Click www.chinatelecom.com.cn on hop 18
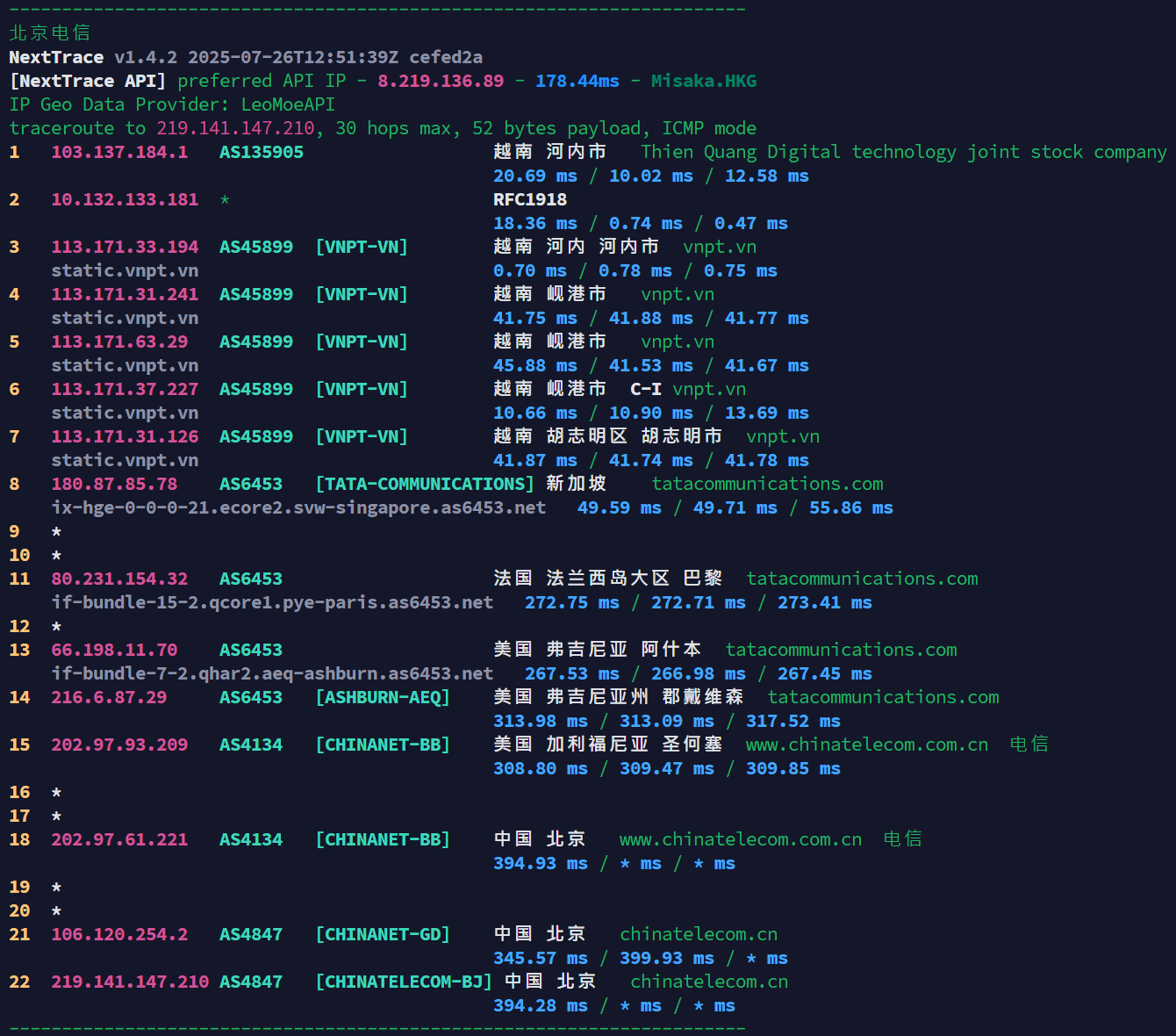 (x=741, y=839)
